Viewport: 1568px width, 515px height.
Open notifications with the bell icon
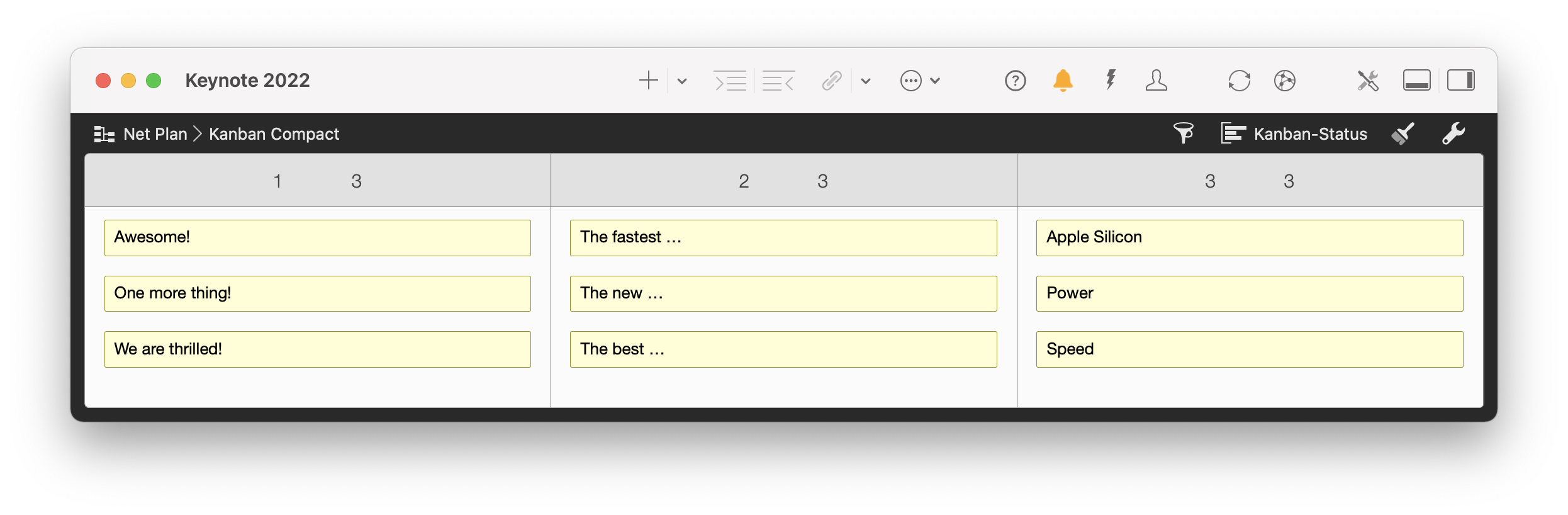[1063, 81]
